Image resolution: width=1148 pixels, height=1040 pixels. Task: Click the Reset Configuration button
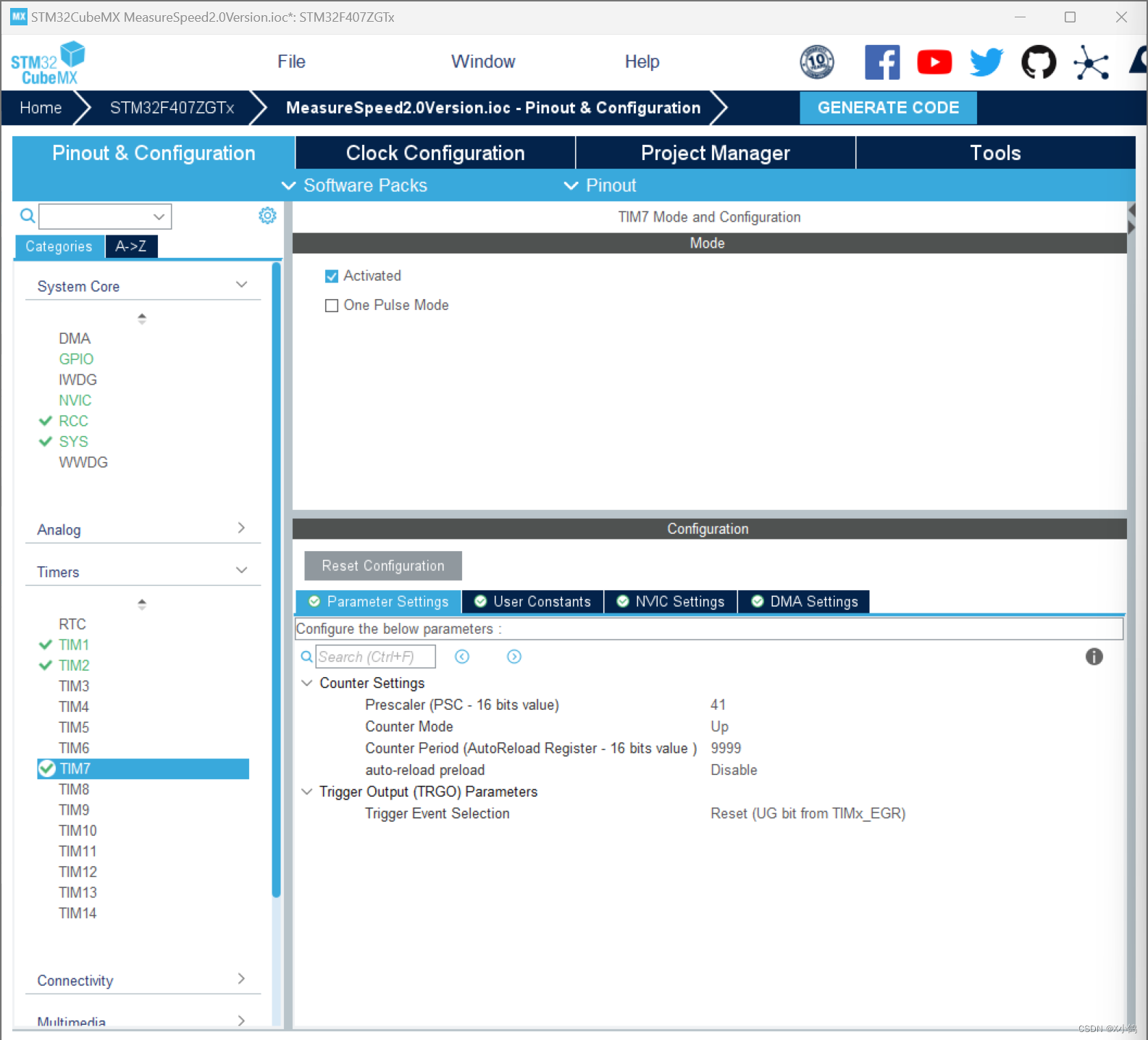pyautogui.click(x=383, y=566)
